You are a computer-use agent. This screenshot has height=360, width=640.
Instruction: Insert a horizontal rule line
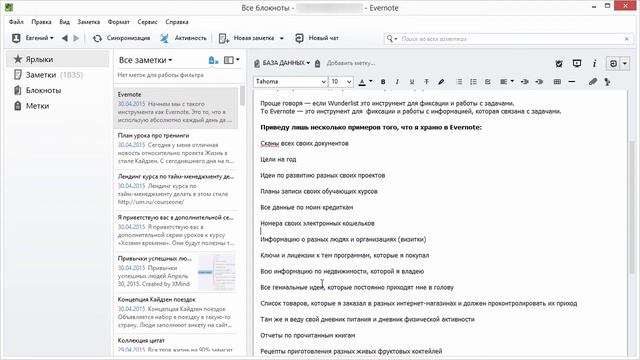click(572, 82)
